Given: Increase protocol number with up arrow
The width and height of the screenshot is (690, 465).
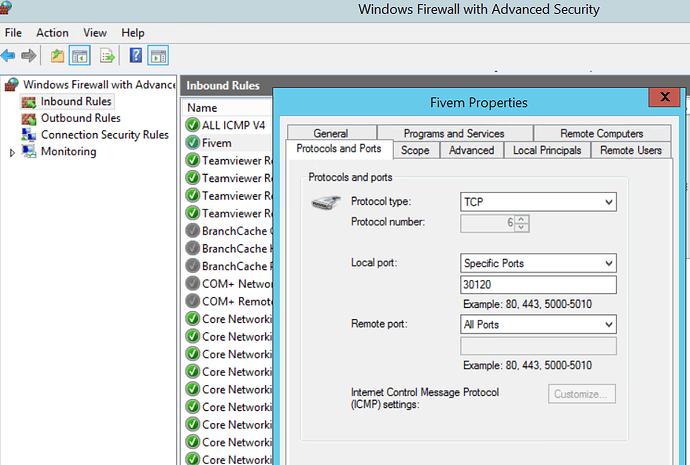Looking at the screenshot, I should (521, 219).
